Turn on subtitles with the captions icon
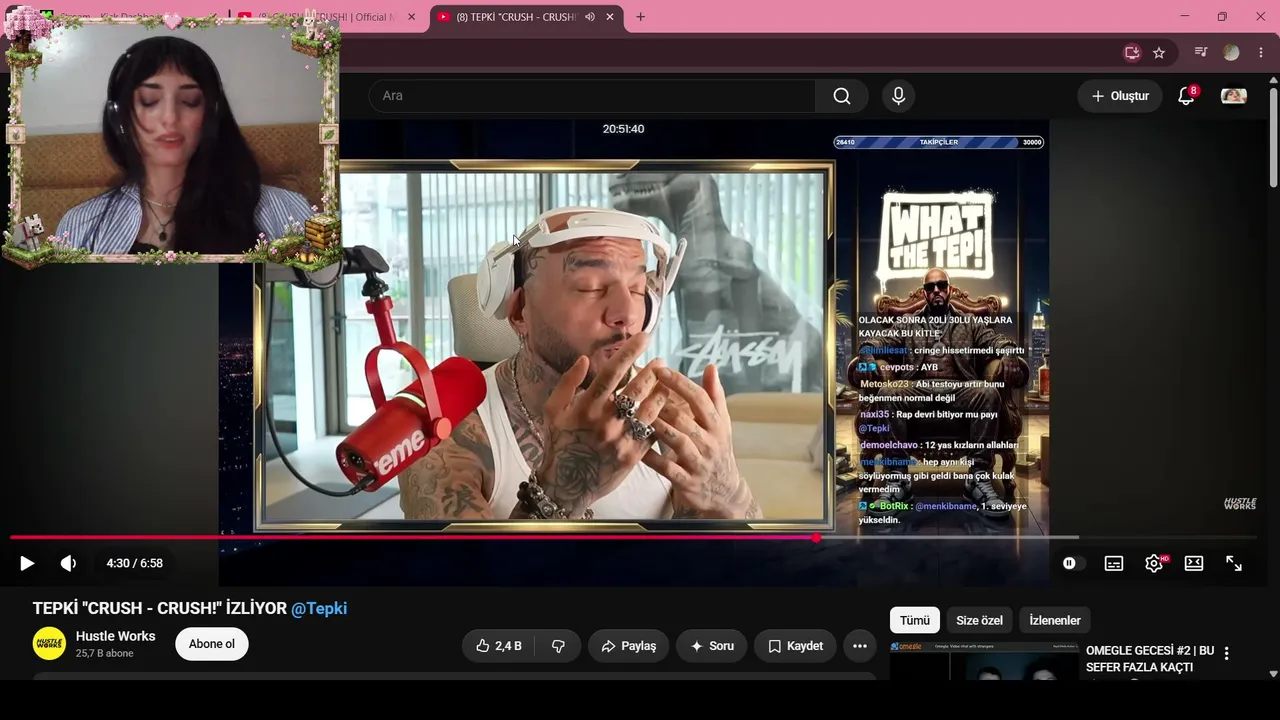This screenshot has height=720, width=1280. click(x=1114, y=563)
